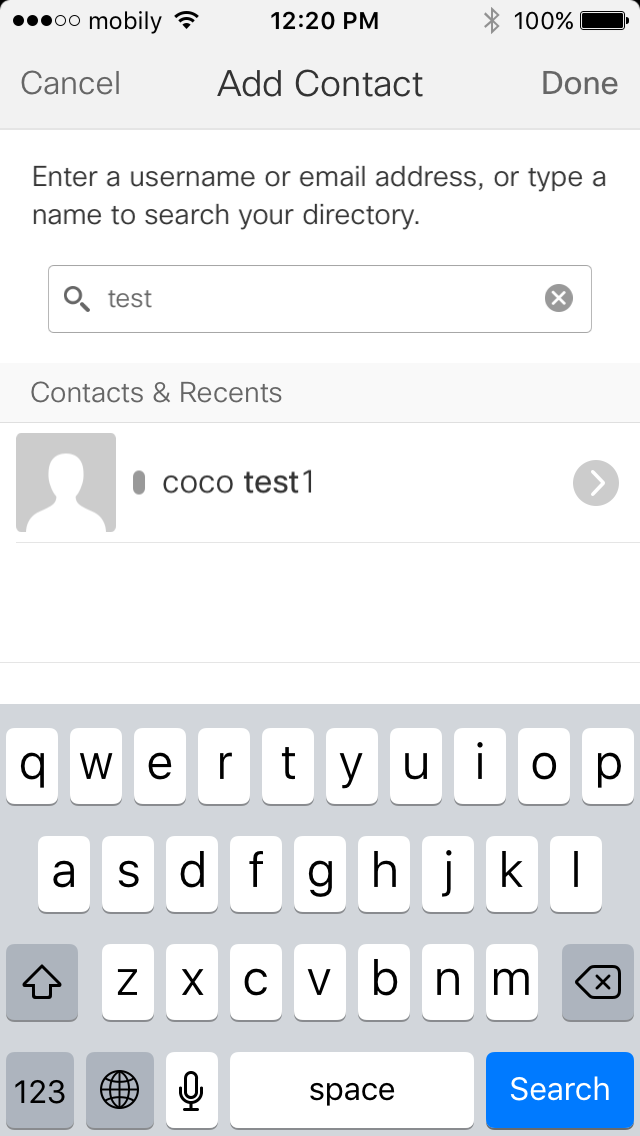Clear the search field text
640x1136 pixels.
(559, 298)
